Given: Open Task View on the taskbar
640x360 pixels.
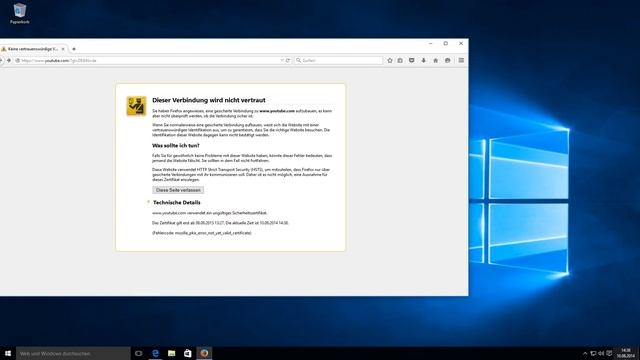Looking at the screenshot, I should point(139,353).
